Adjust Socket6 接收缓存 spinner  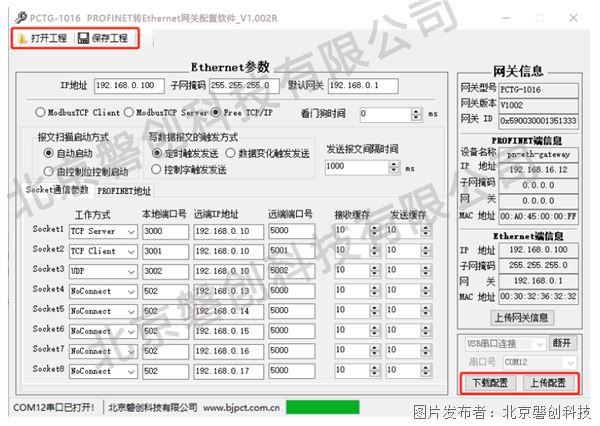pyautogui.click(x=374, y=330)
